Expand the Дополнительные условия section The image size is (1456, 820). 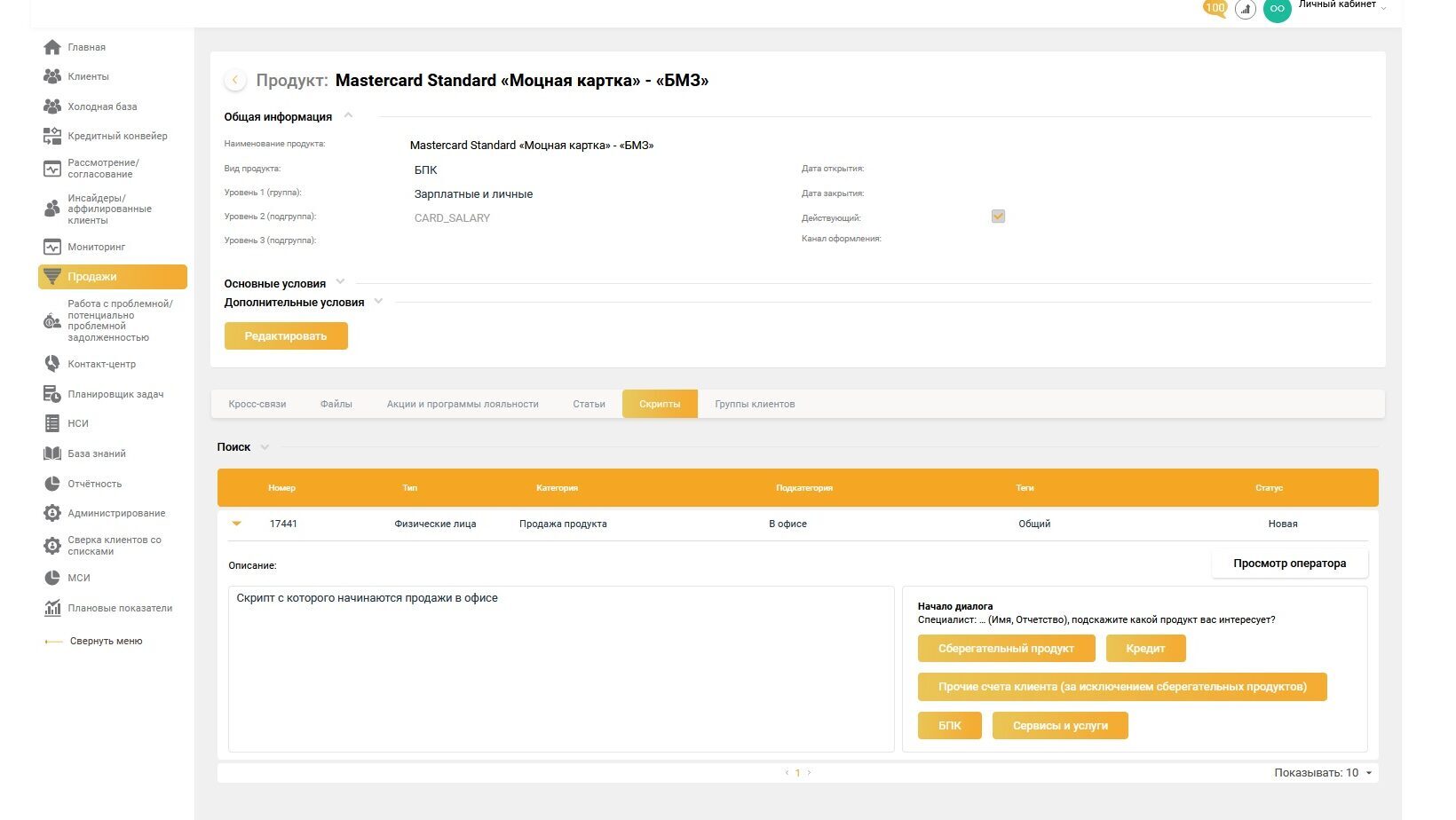pos(378,301)
